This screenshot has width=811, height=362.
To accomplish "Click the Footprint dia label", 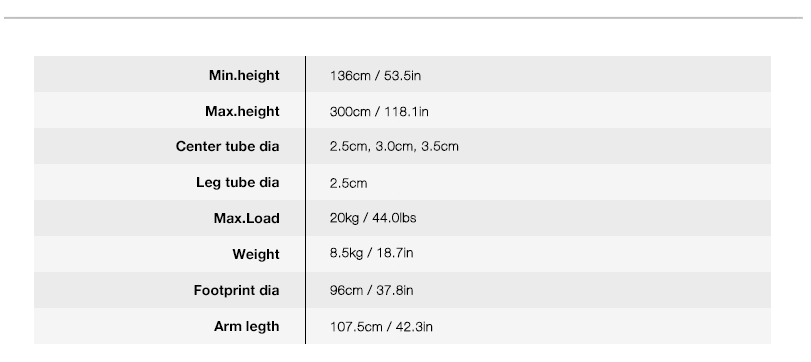I will click(236, 291).
